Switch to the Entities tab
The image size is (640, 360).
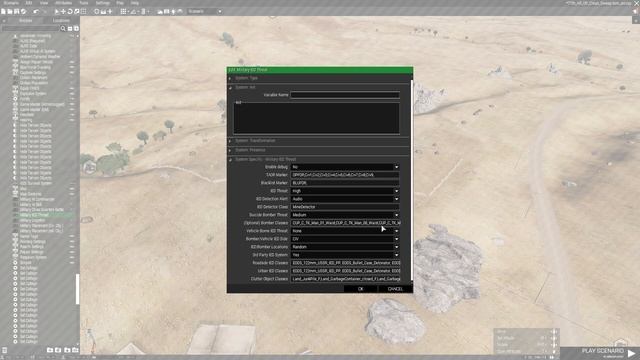coord(25,20)
